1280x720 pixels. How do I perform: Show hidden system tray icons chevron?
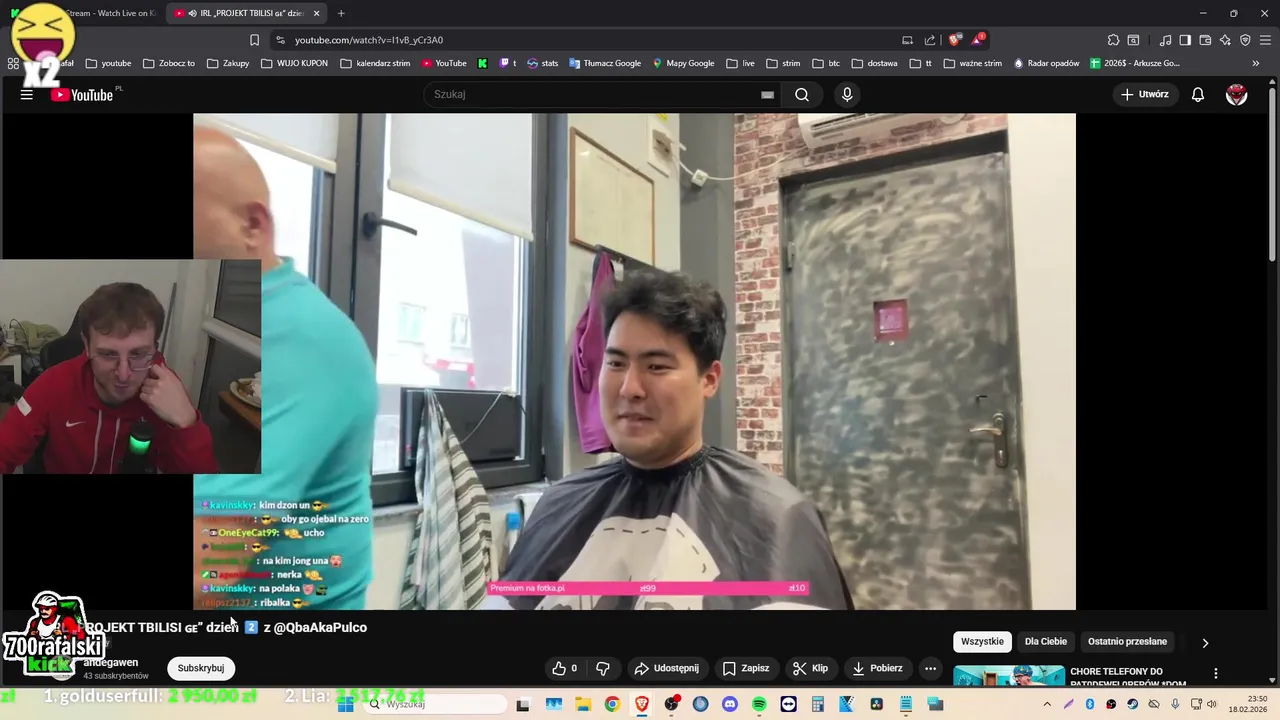click(x=1047, y=704)
